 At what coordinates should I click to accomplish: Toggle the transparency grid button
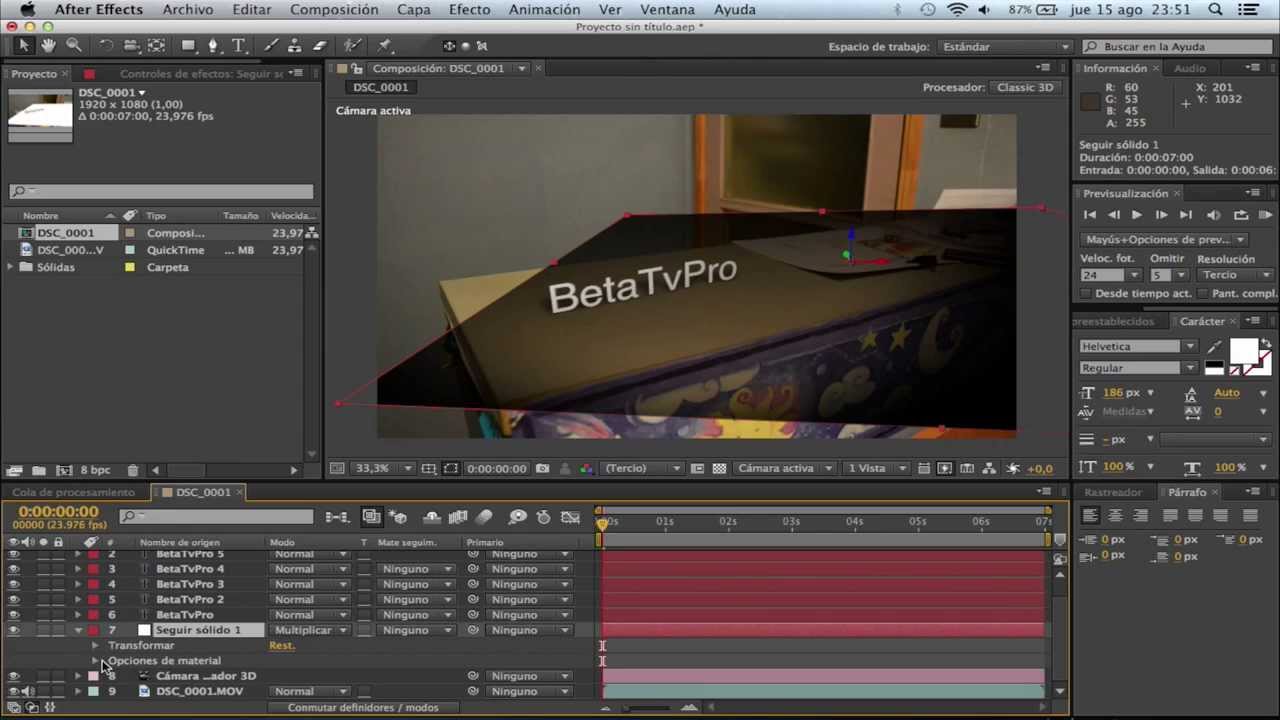[719, 468]
